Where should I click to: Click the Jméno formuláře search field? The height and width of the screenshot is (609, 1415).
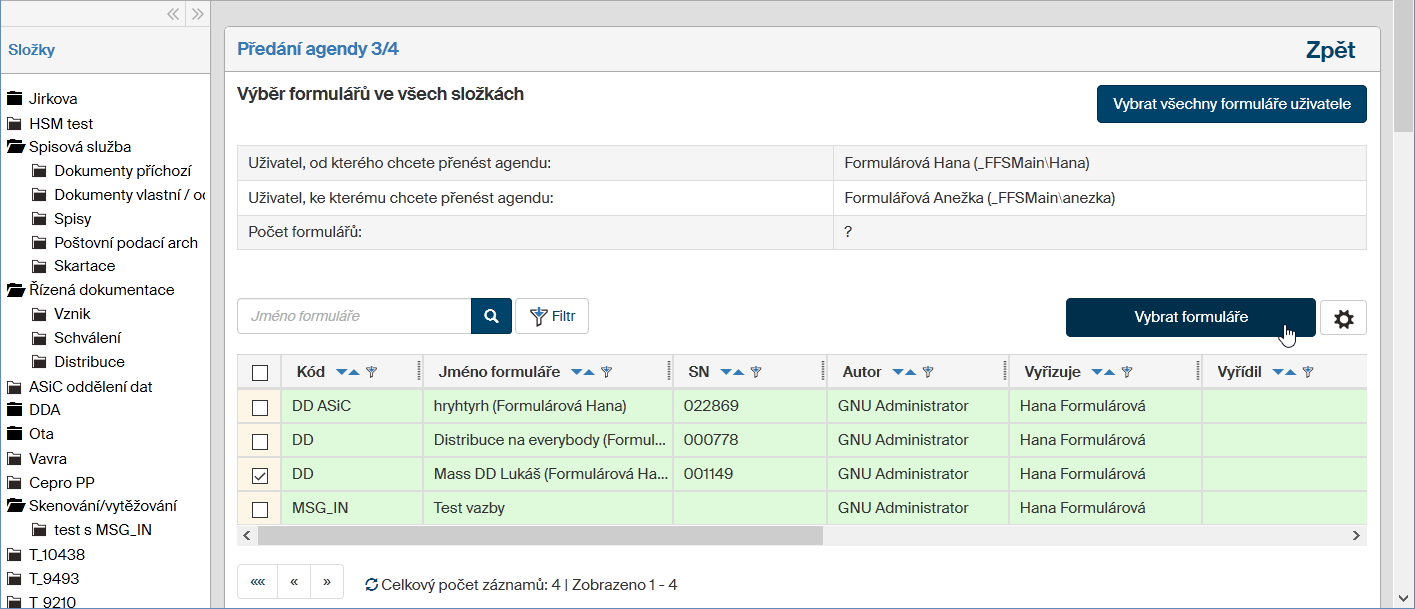(354, 316)
